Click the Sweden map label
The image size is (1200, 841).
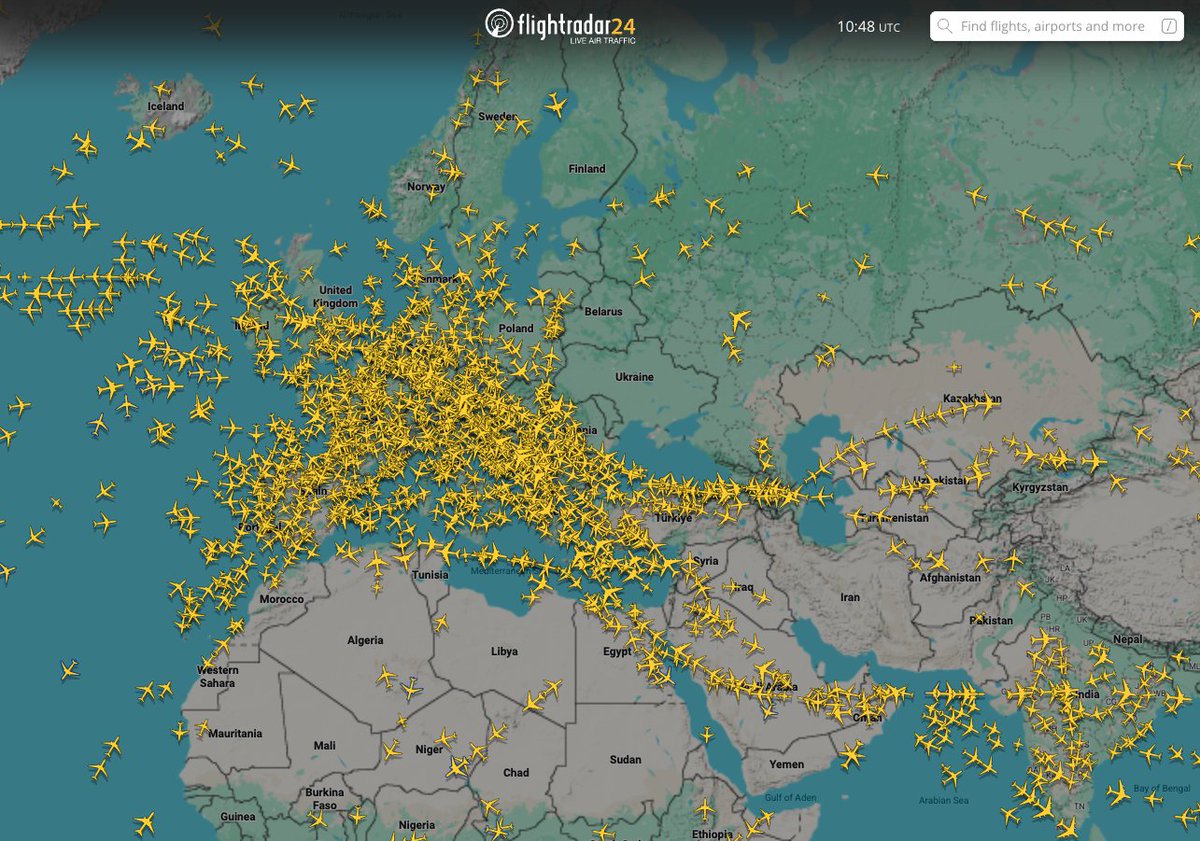[x=497, y=116]
